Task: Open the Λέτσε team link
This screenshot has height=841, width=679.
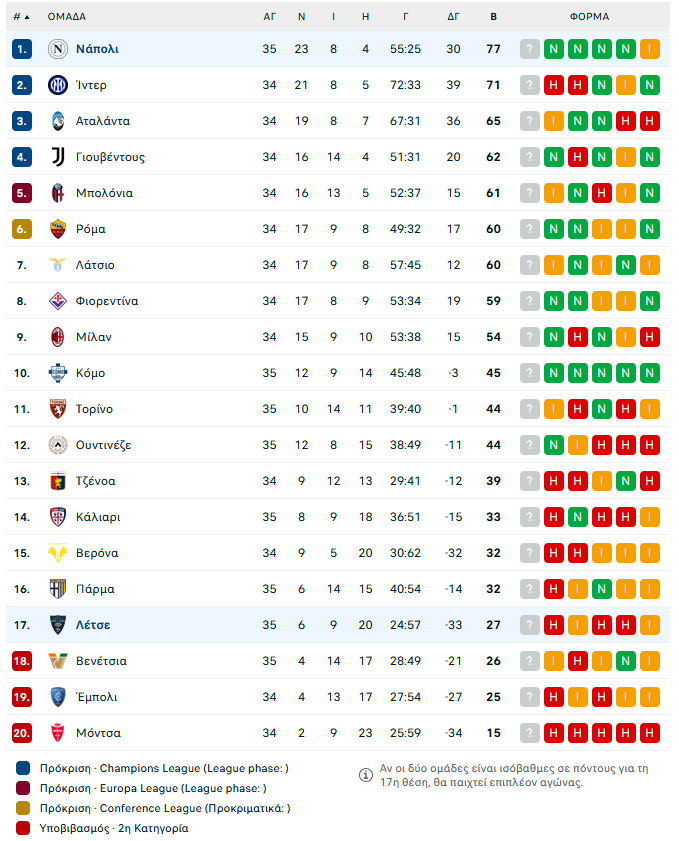Action: point(93,625)
